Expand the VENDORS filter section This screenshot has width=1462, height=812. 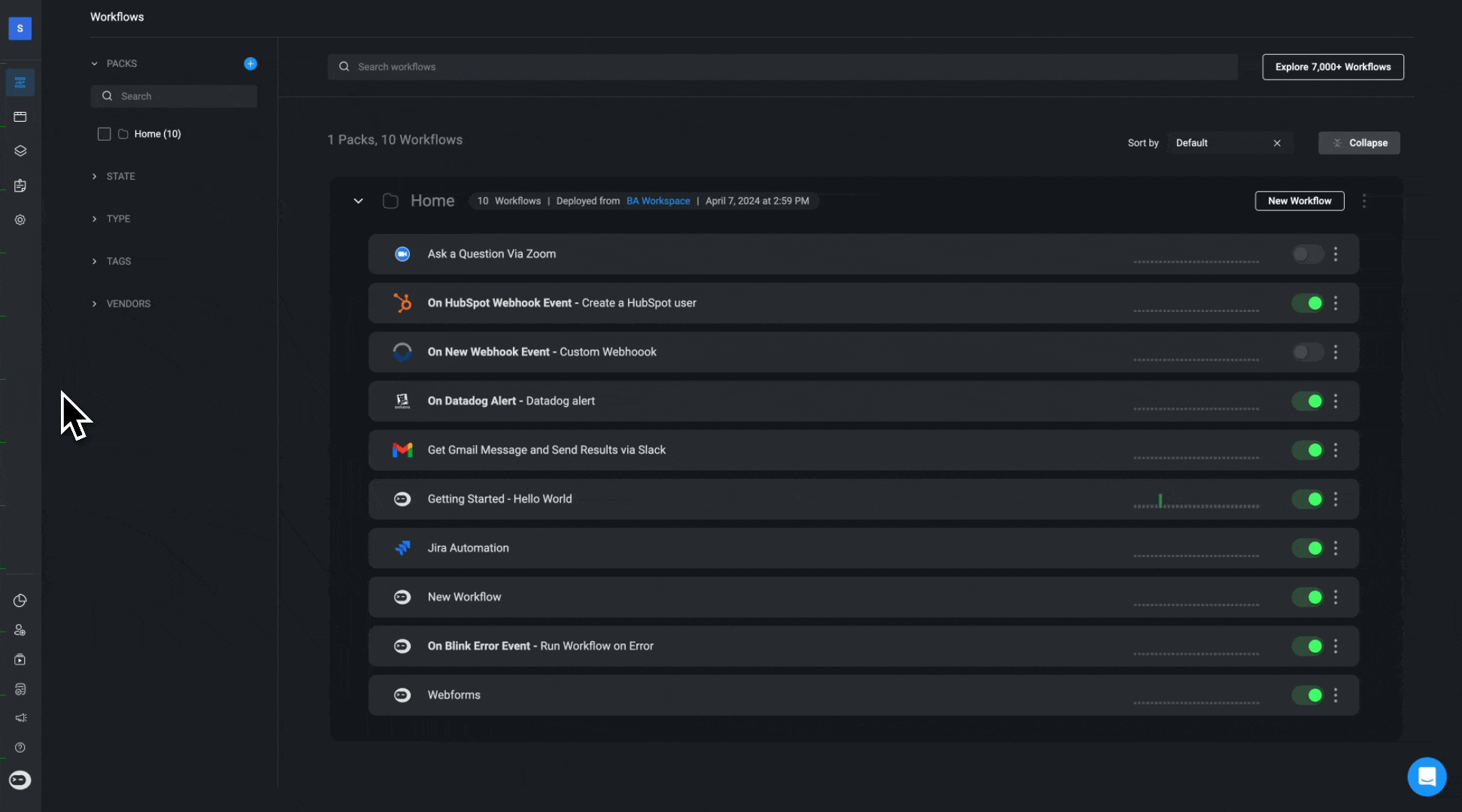coord(128,304)
